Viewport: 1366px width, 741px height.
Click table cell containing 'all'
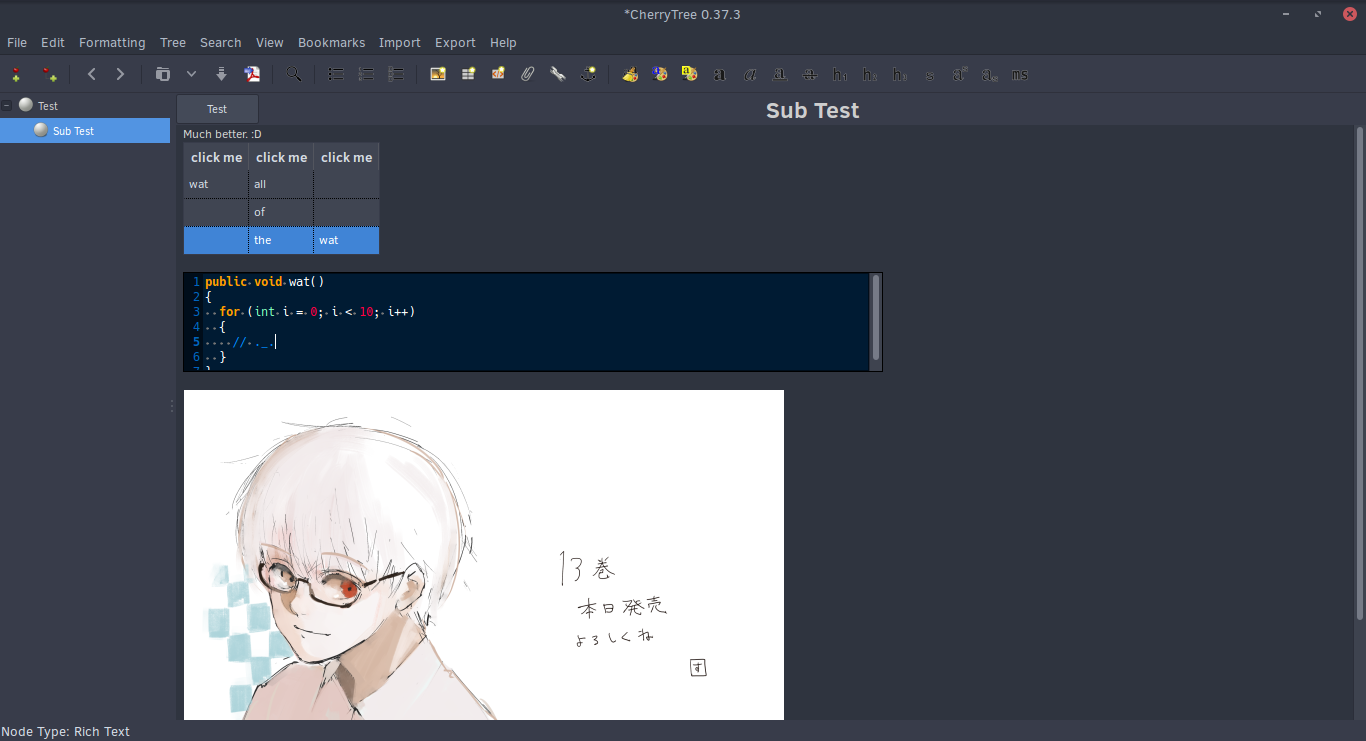pyautogui.click(x=281, y=184)
